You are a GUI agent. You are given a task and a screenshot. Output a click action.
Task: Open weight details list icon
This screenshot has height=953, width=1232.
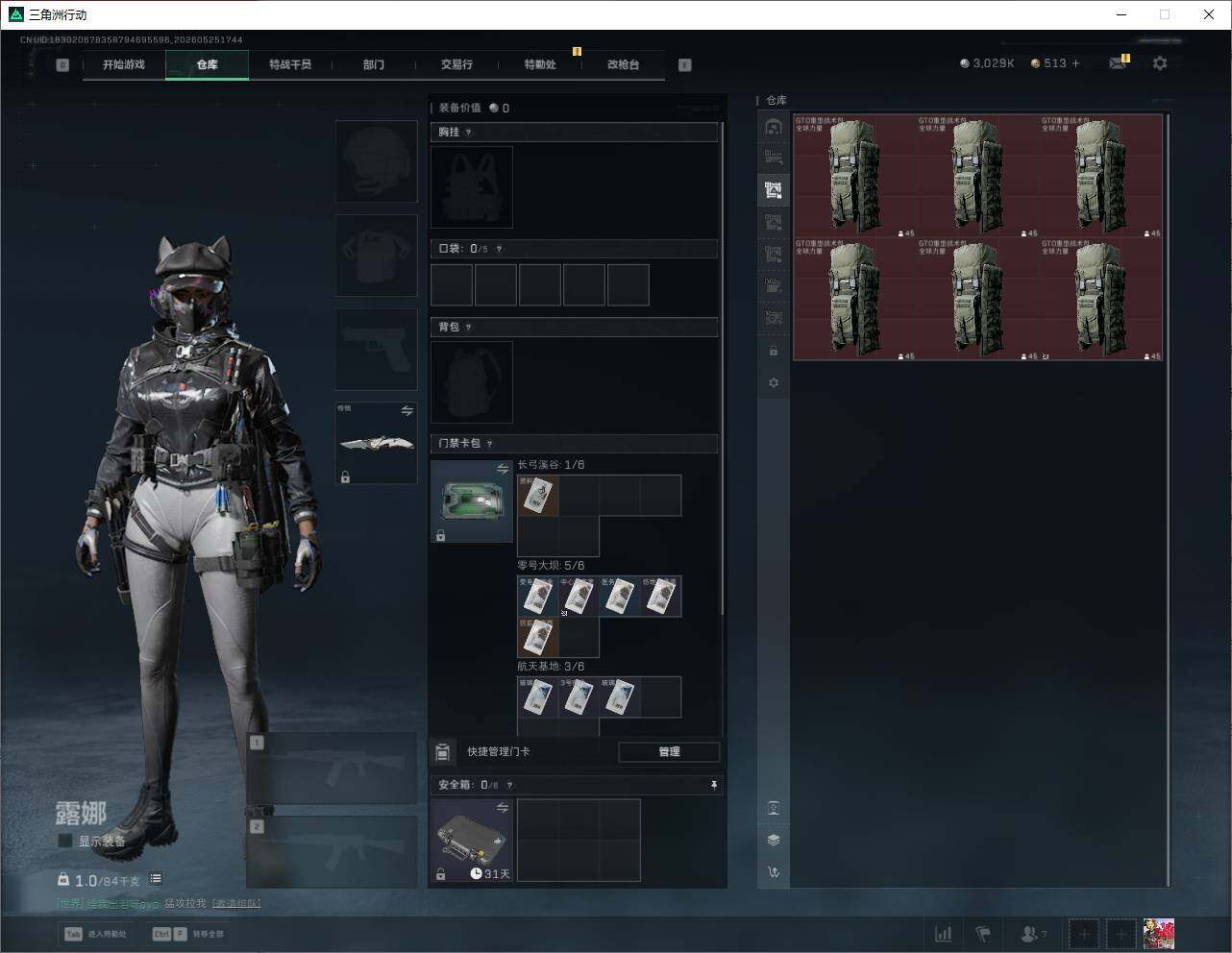point(156,879)
